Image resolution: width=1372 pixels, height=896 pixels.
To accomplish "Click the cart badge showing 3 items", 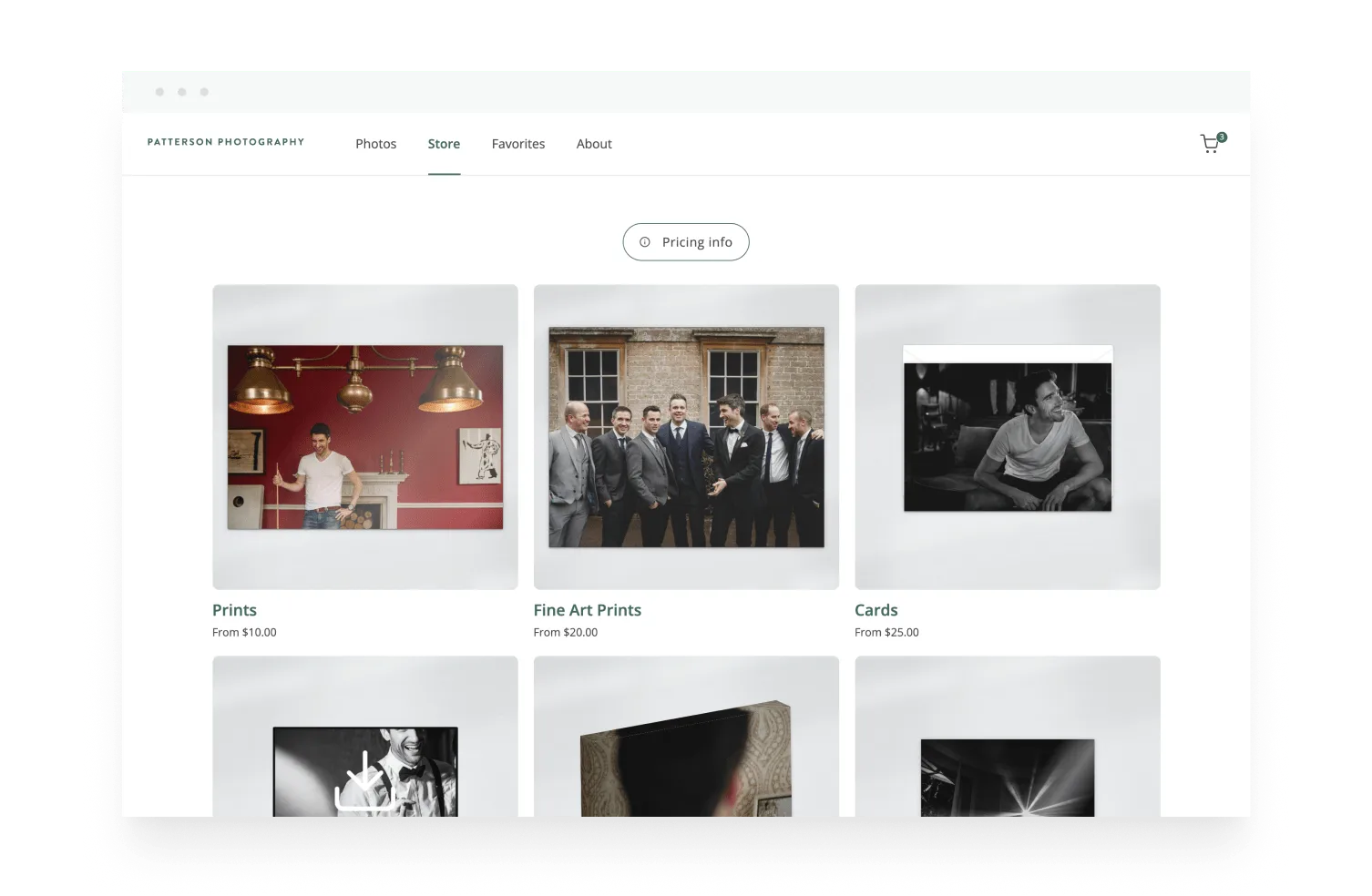I will pos(1221,137).
